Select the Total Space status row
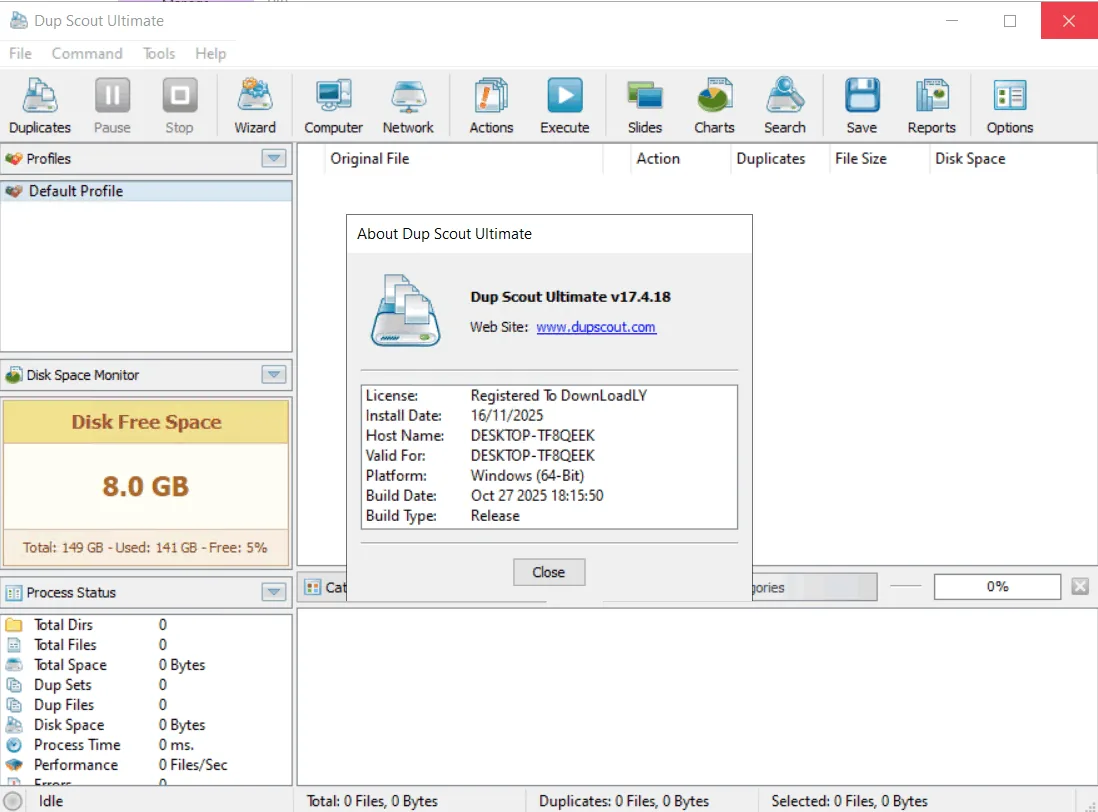 tap(146, 665)
